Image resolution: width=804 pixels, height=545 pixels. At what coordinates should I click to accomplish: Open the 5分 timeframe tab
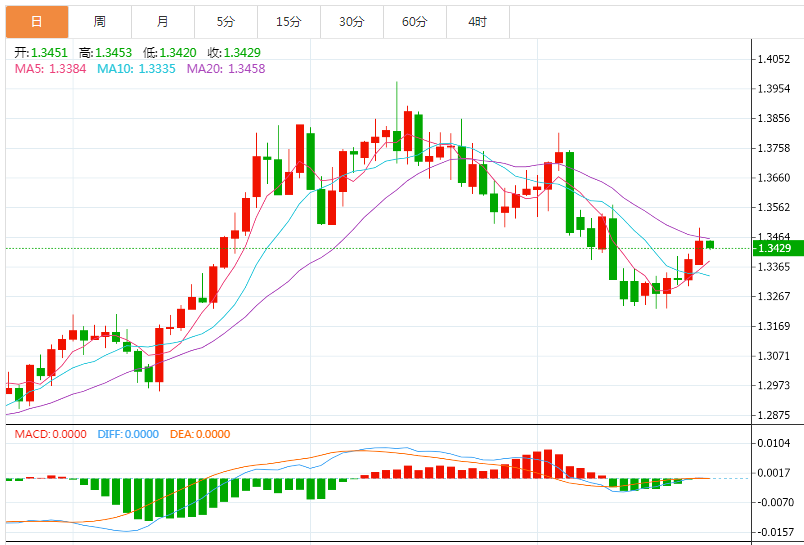click(x=226, y=22)
